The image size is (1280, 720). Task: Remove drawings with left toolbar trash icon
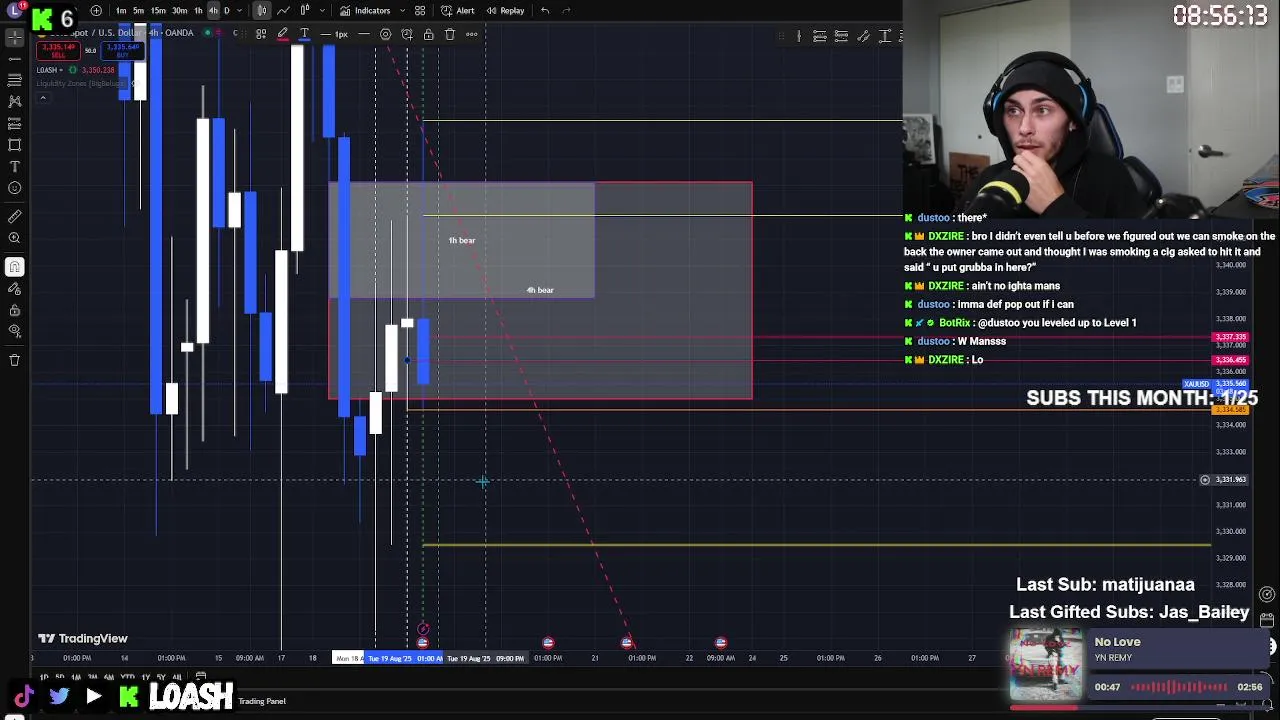14,359
